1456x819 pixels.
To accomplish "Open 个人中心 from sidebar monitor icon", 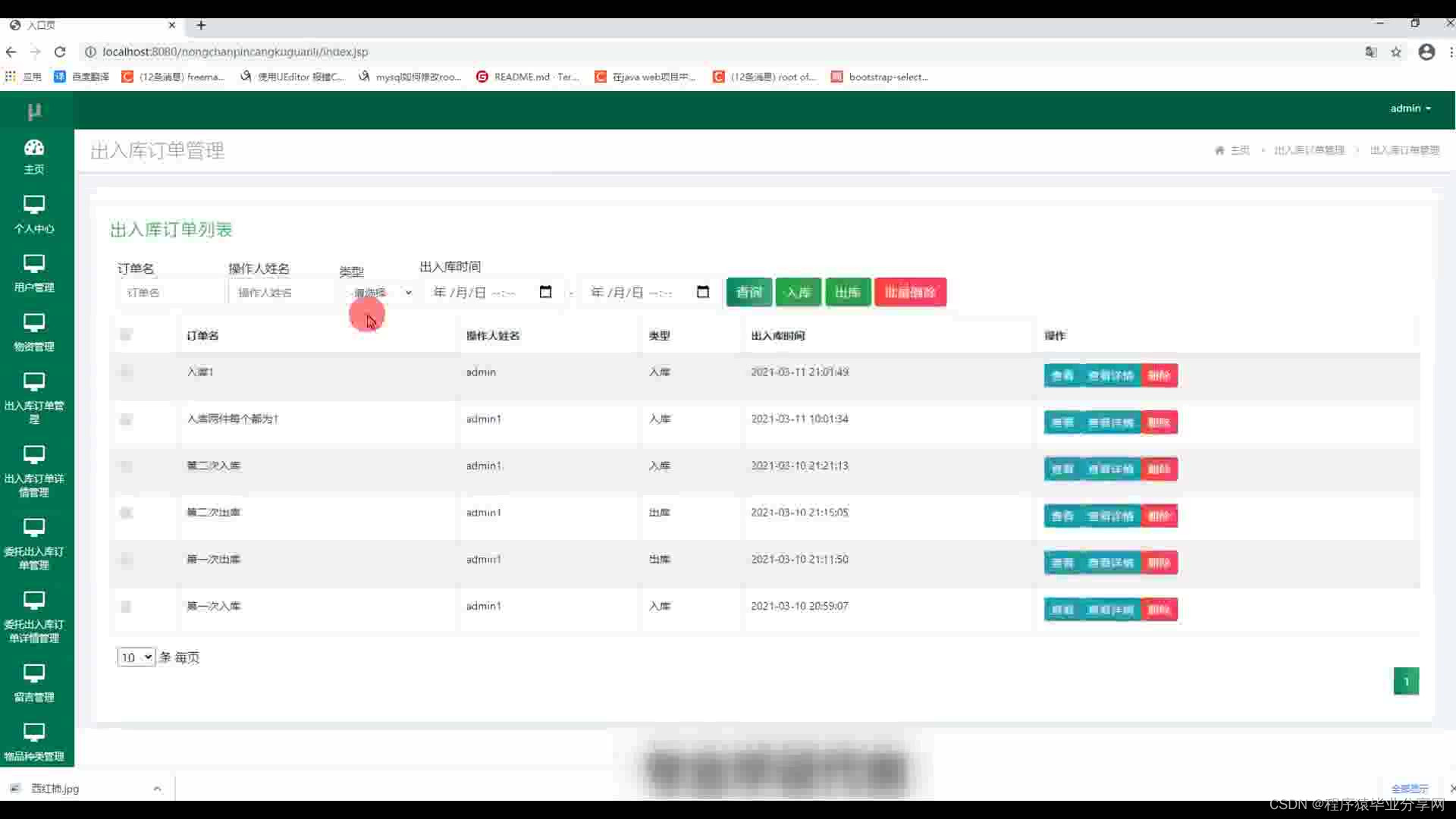I will (x=34, y=205).
